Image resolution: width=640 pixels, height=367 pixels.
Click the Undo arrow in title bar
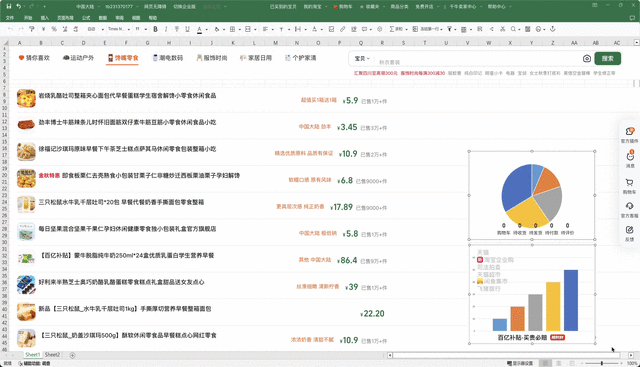tap(19, 7)
